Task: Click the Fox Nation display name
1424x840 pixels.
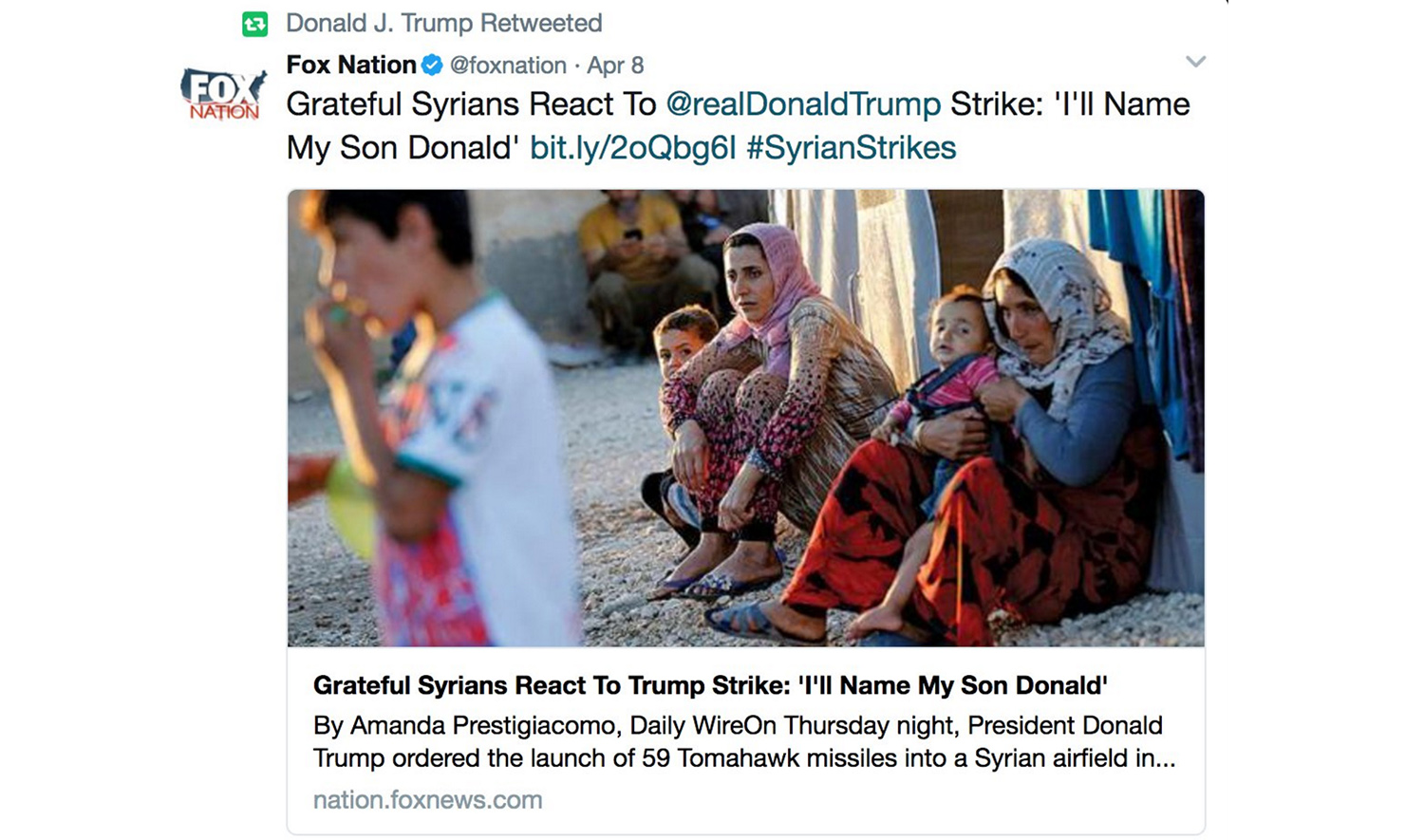Action: click(x=351, y=65)
